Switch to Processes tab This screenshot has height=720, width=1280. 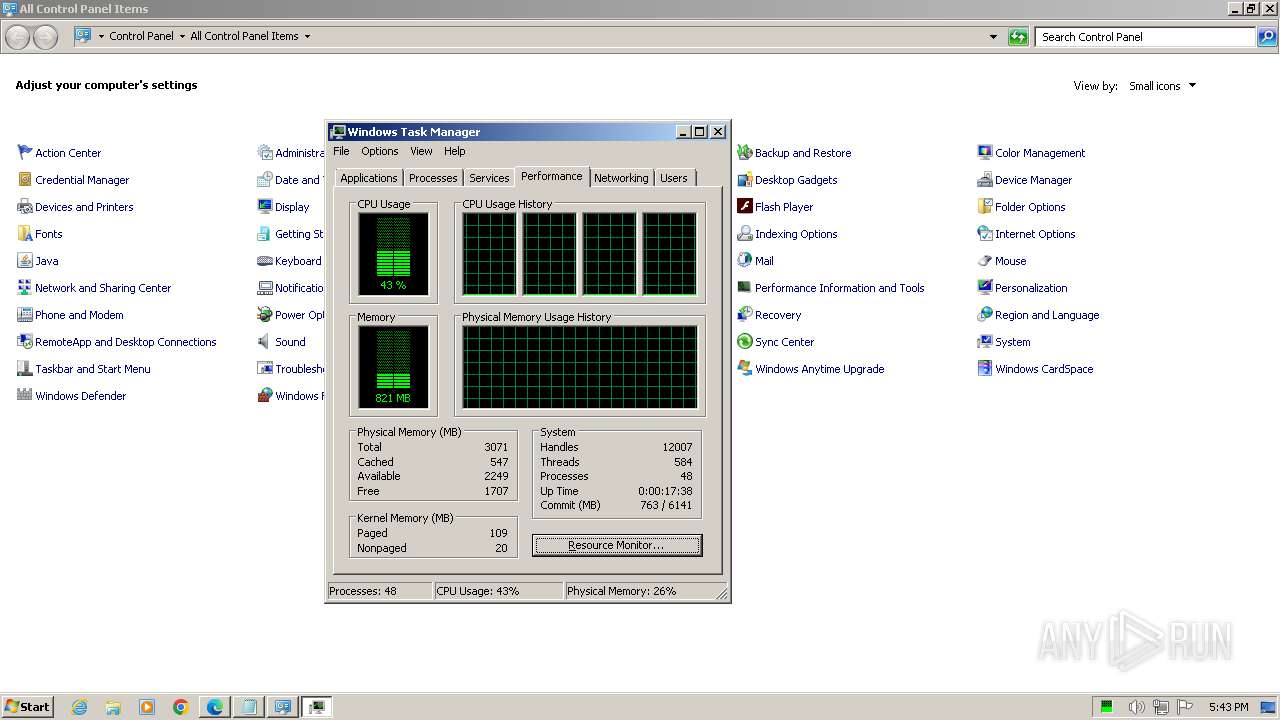click(x=433, y=178)
